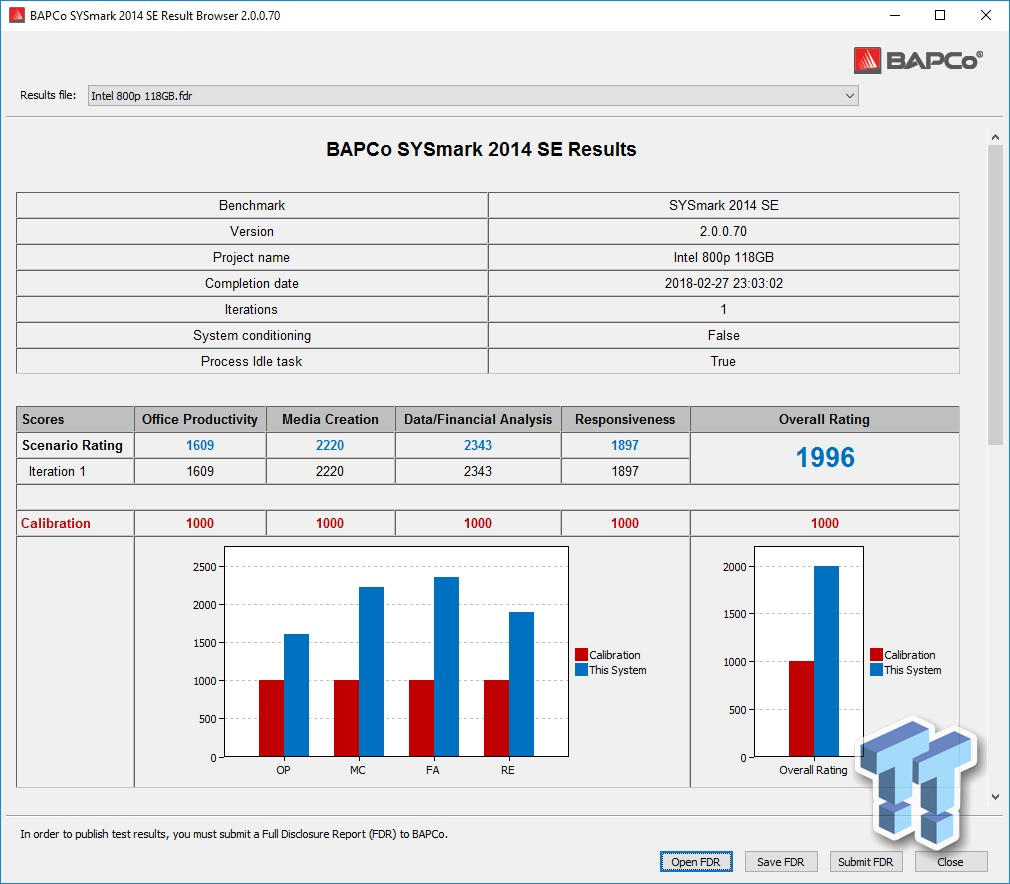
Task: Click the scrollbar down arrow
Action: 995,796
